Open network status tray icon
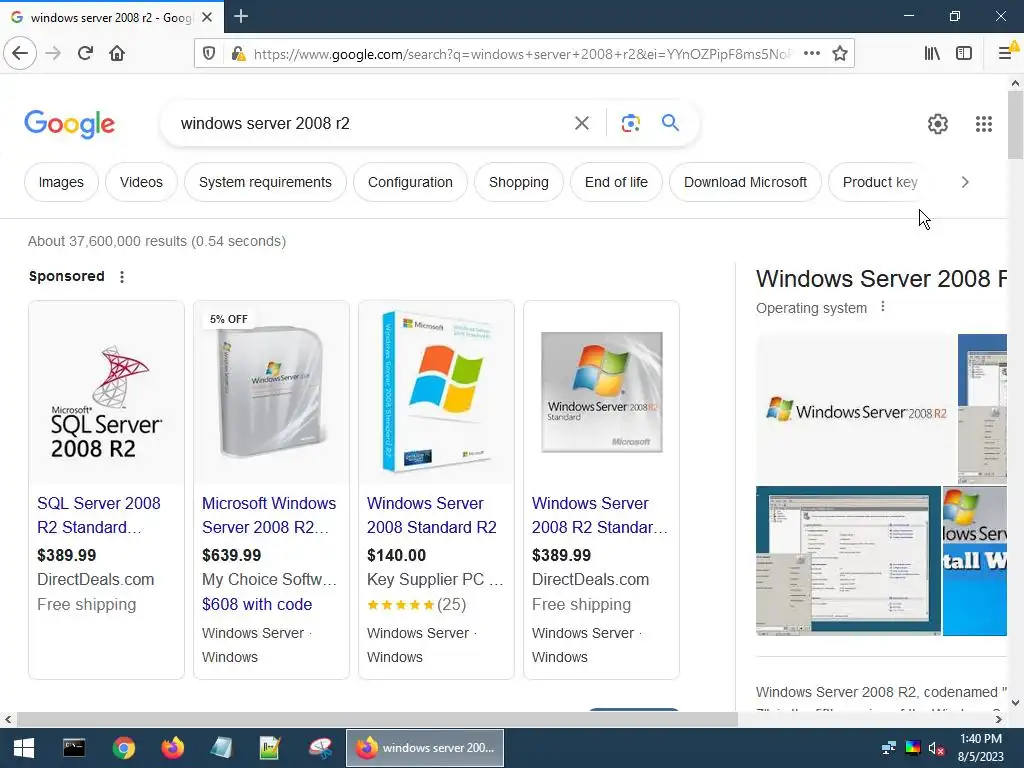Screen dimensions: 1024x768 [x=888, y=748]
